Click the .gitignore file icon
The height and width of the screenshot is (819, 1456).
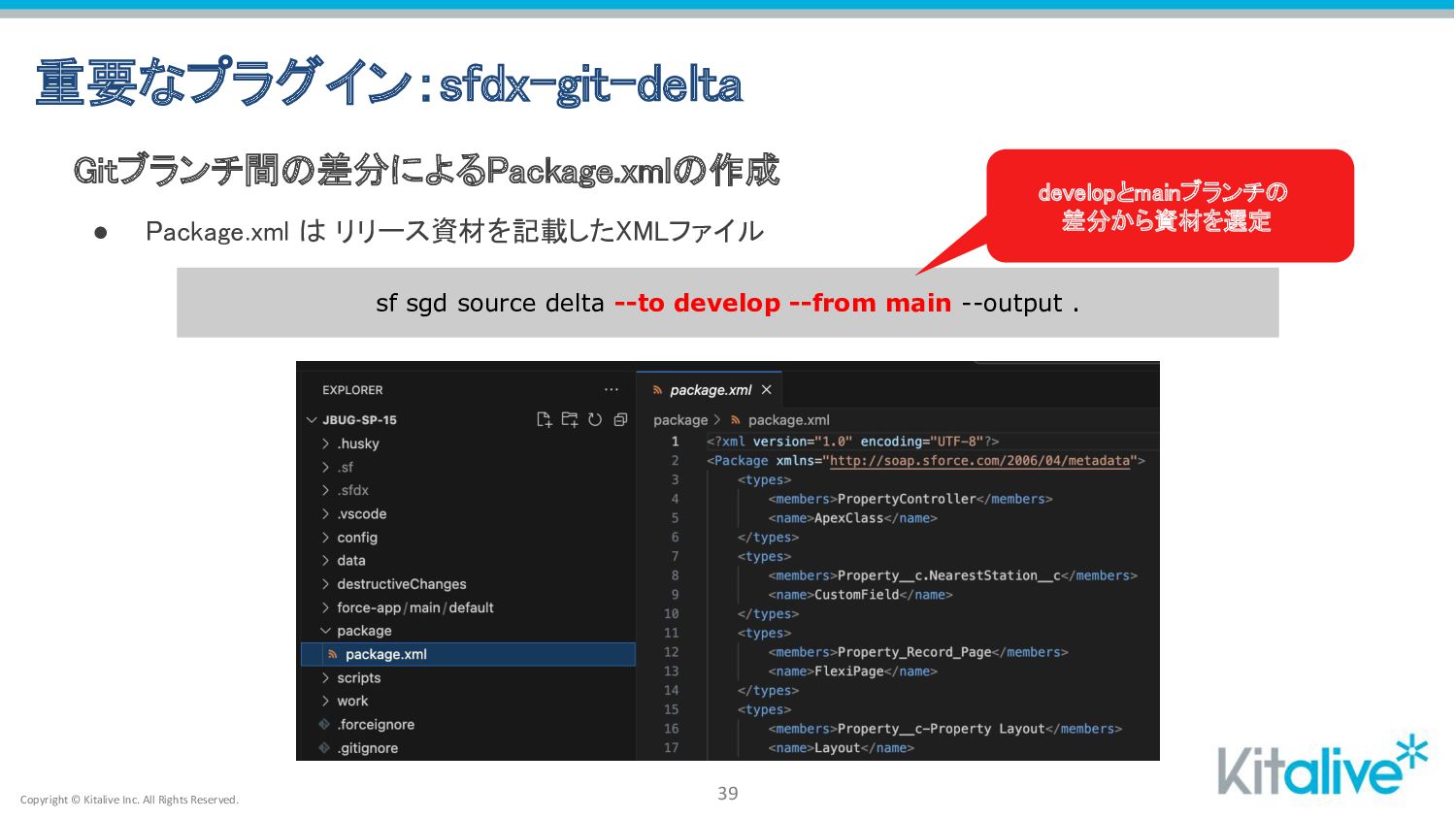coord(324,747)
